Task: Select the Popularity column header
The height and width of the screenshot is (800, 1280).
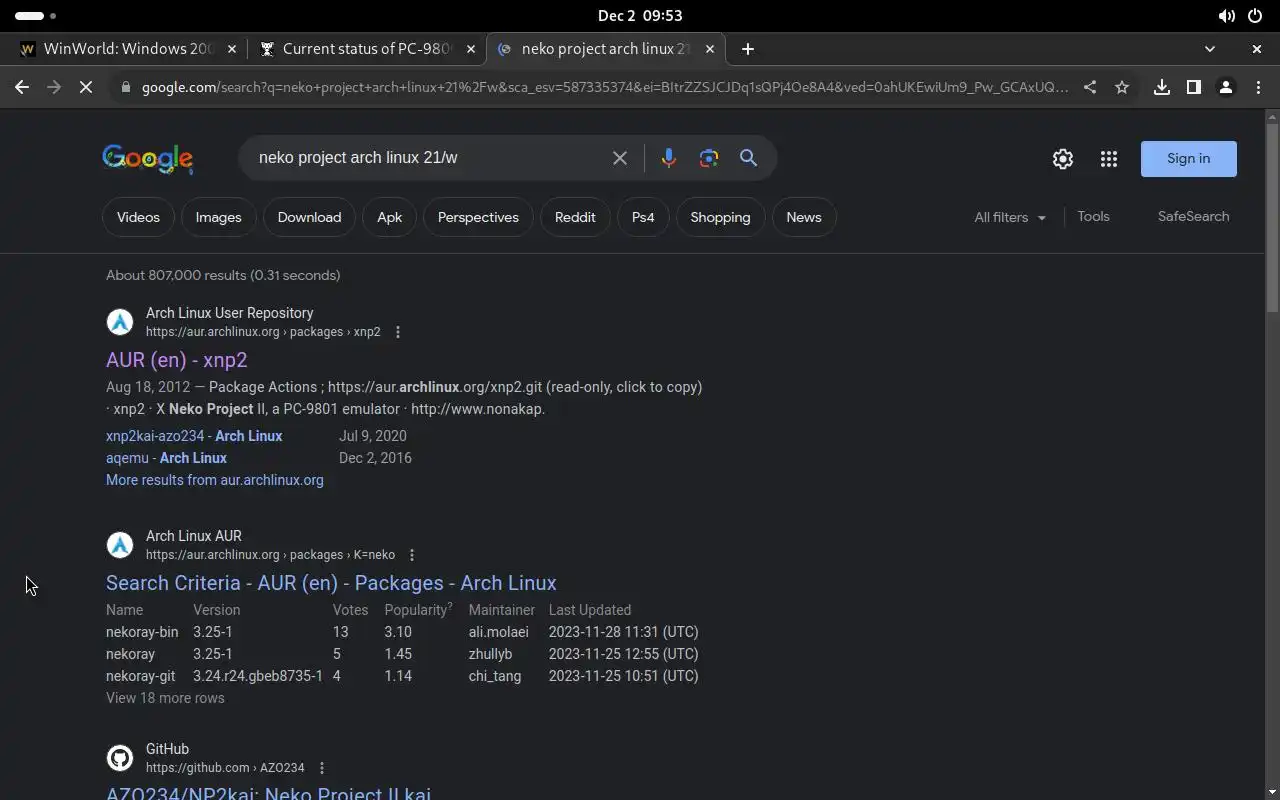Action: 418,610
